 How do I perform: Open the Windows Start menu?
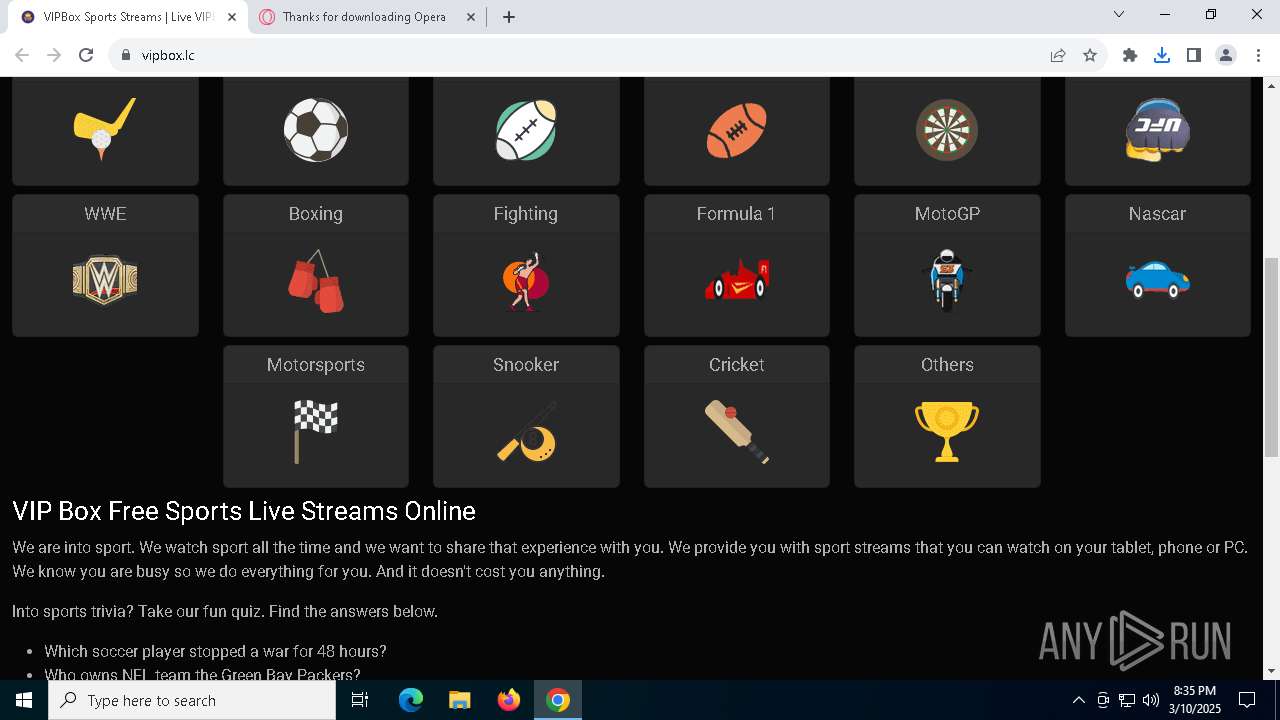point(24,700)
